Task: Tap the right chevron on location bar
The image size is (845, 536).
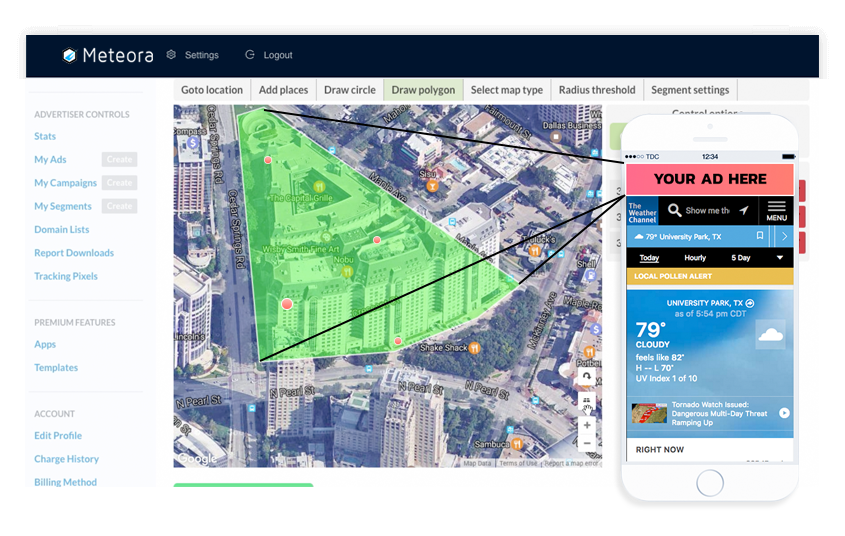Action: coord(785,236)
